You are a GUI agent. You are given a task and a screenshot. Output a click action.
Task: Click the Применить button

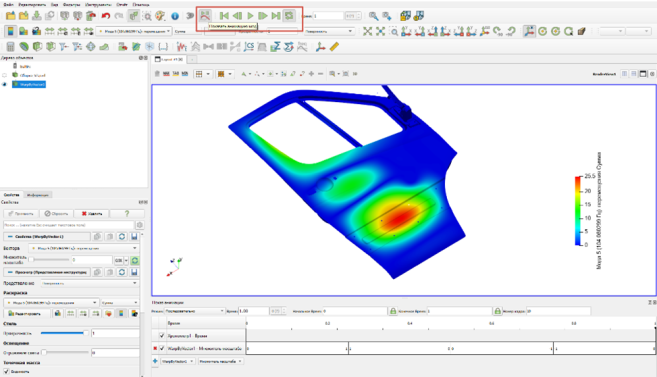21,213
